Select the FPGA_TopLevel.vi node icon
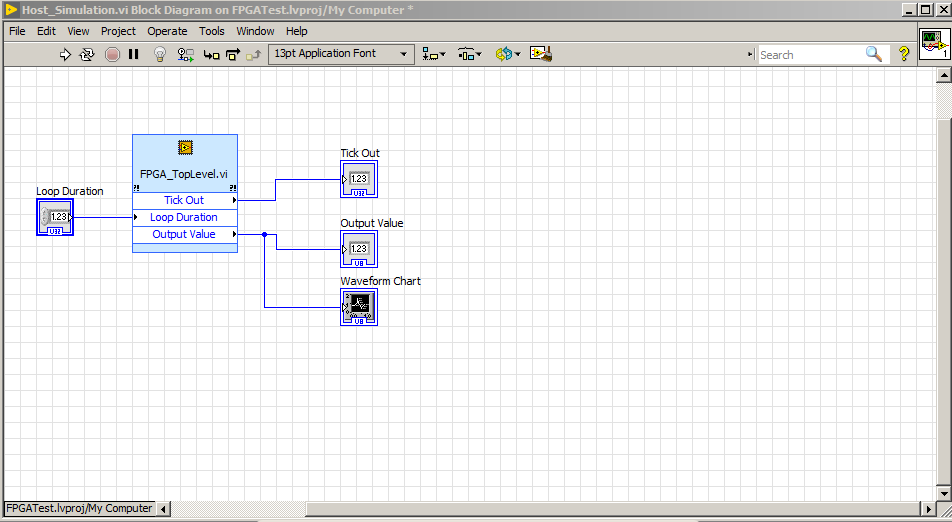Screen dimensions: 952x522 pos(185,148)
